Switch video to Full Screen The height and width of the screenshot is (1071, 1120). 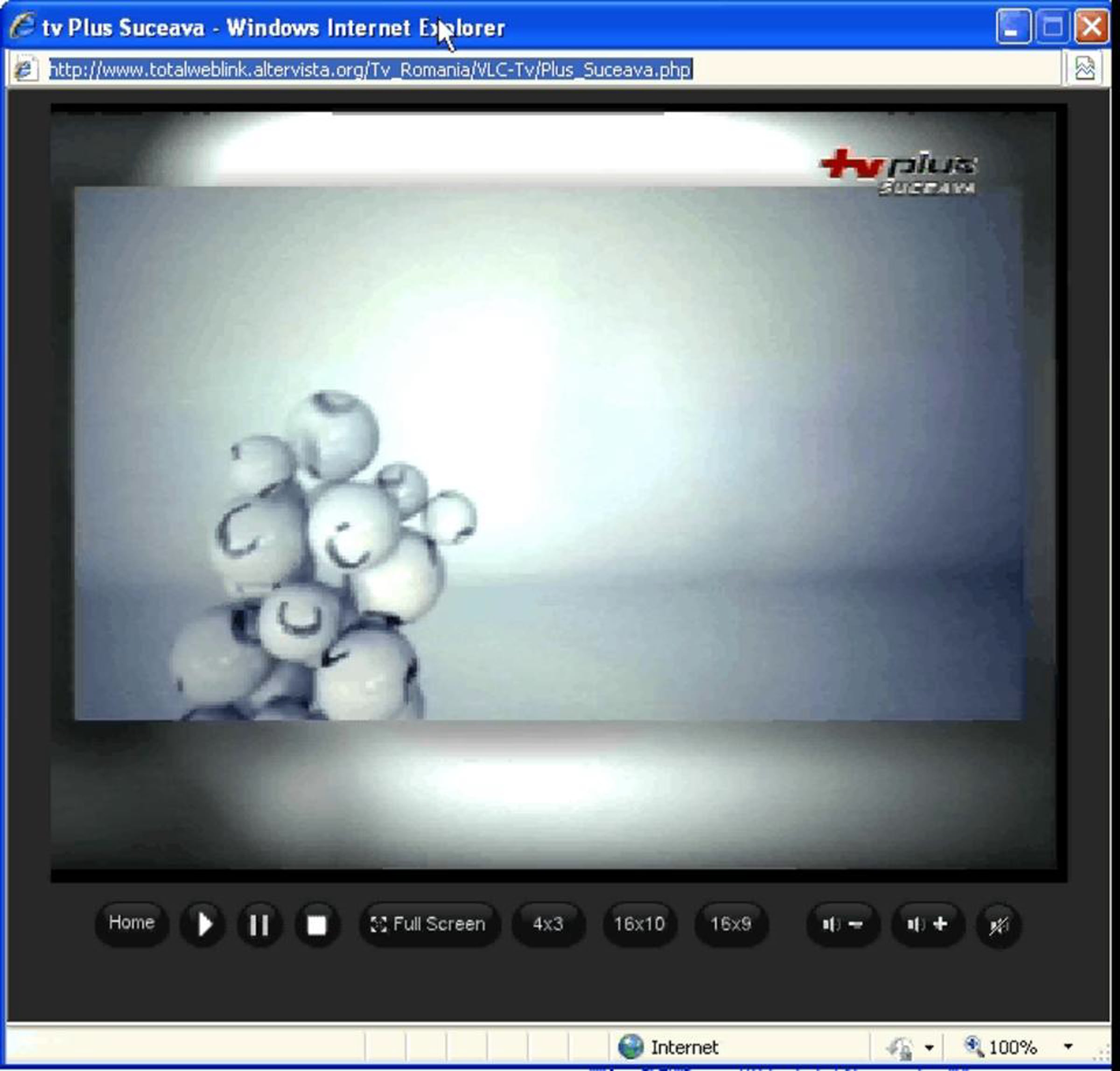429,924
